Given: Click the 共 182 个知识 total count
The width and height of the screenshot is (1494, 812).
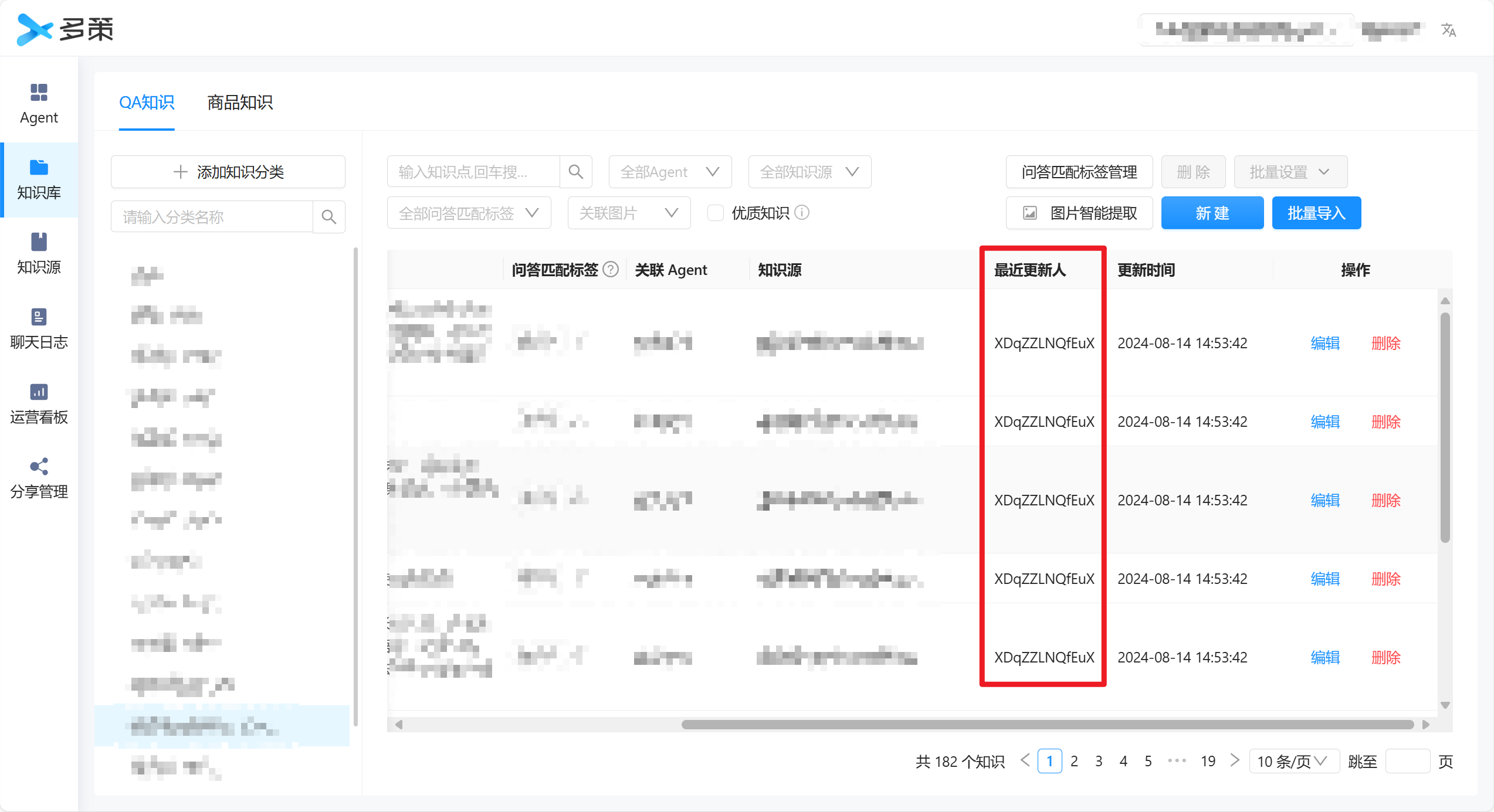Looking at the screenshot, I should coord(960,761).
